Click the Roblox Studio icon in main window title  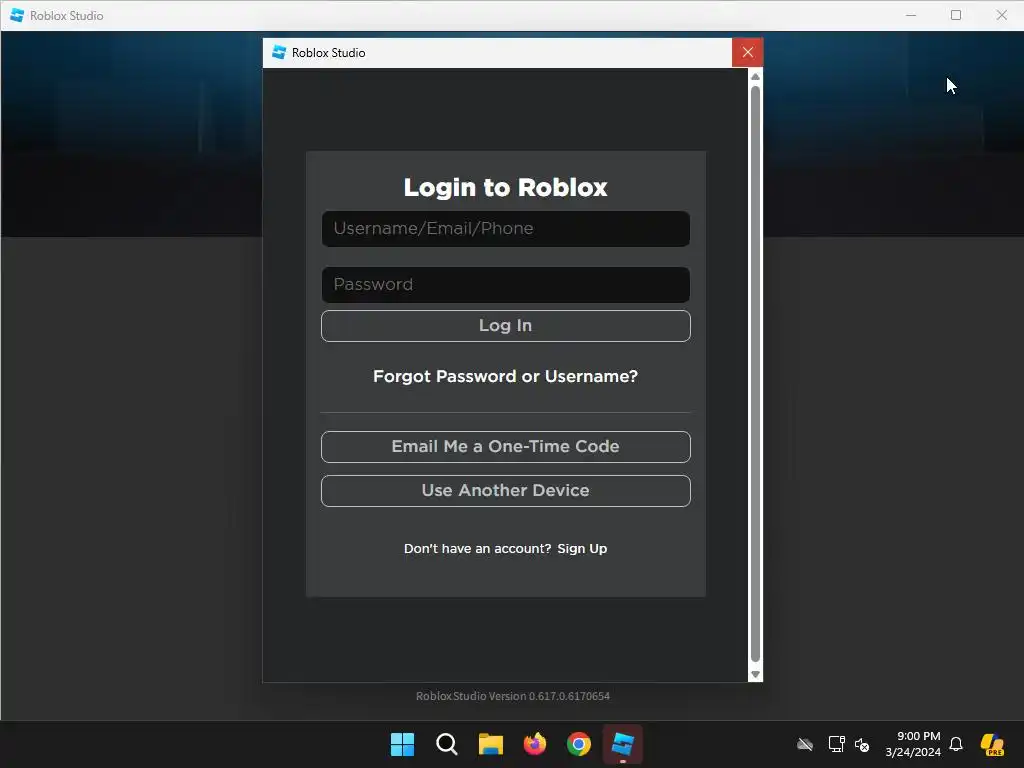(17, 15)
